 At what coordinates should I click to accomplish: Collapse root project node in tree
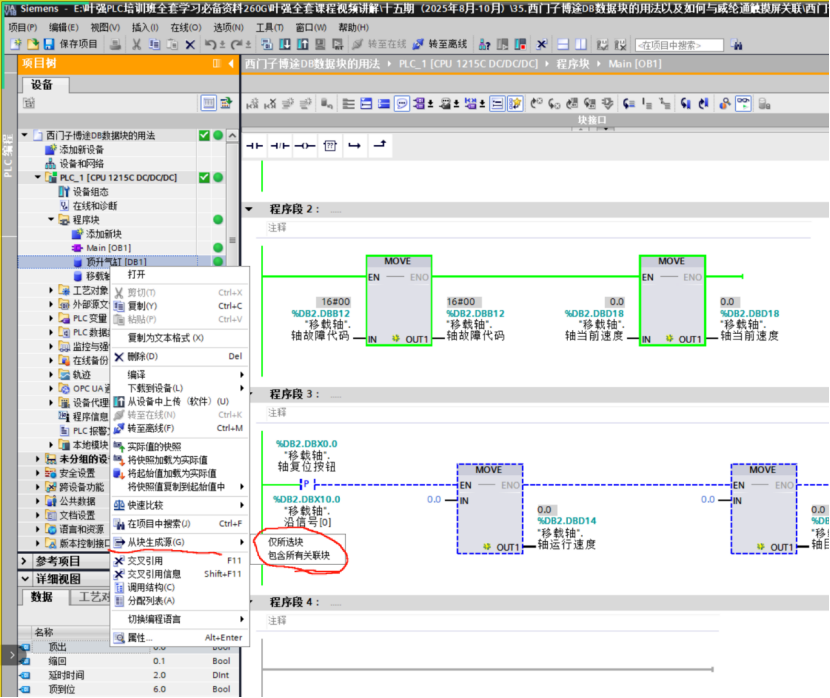pos(24,135)
